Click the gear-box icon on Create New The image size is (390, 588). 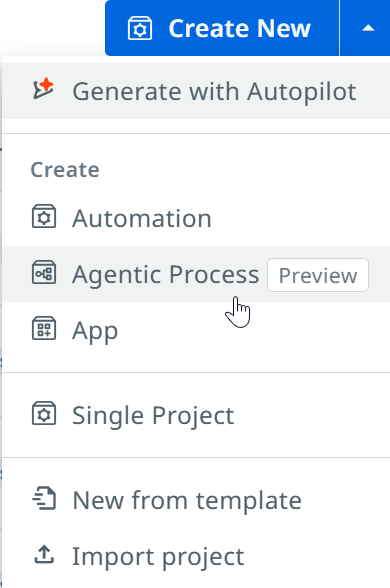(140, 28)
